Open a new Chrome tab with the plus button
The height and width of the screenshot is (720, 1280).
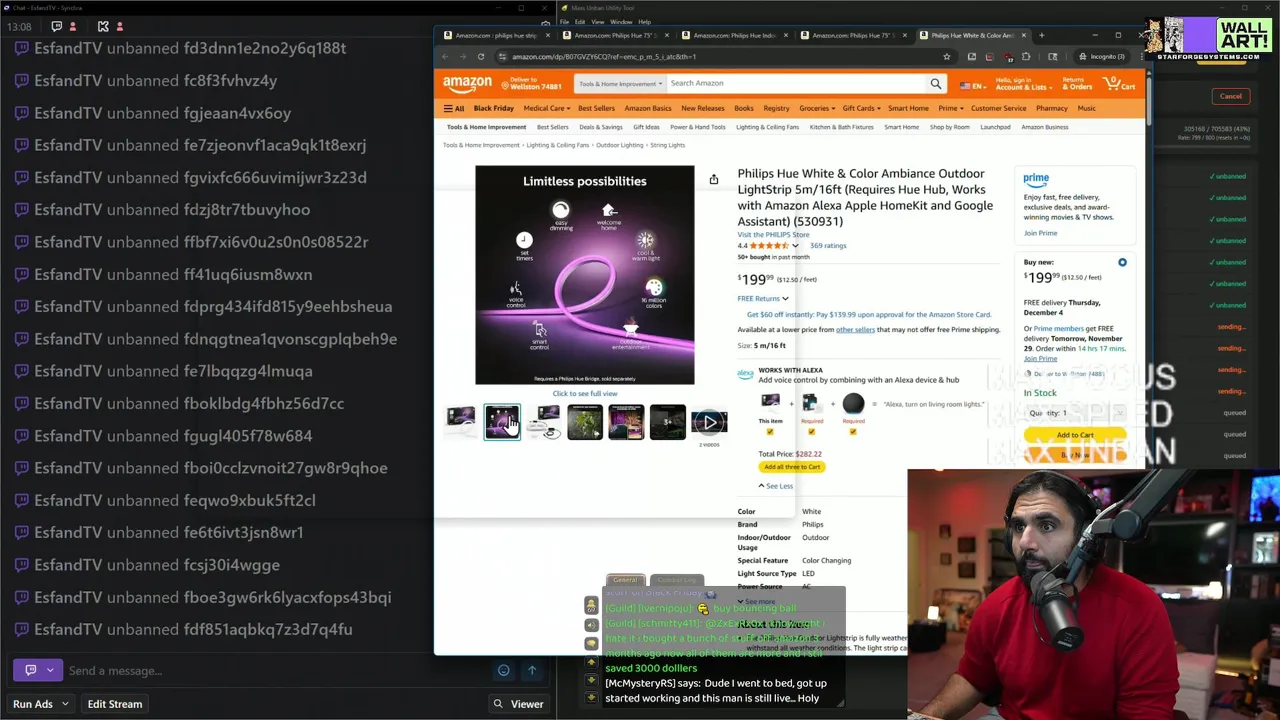1041,35
